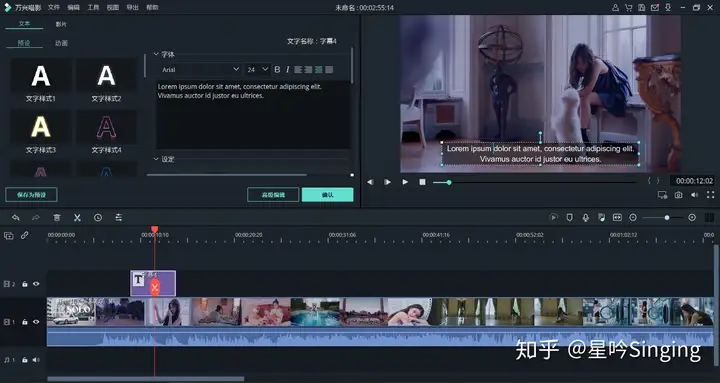Open the voiceover microphone icon
The width and height of the screenshot is (720, 383).
pos(585,218)
